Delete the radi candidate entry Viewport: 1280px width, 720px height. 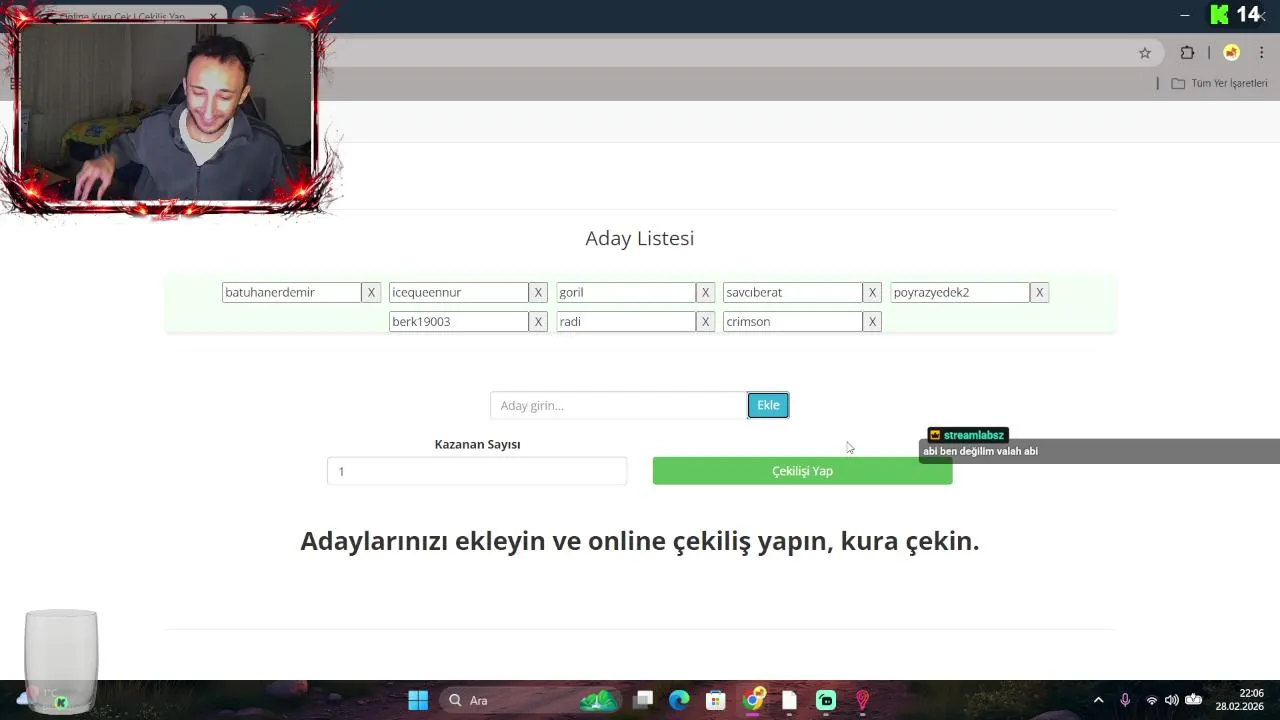pyautogui.click(x=705, y=321)
